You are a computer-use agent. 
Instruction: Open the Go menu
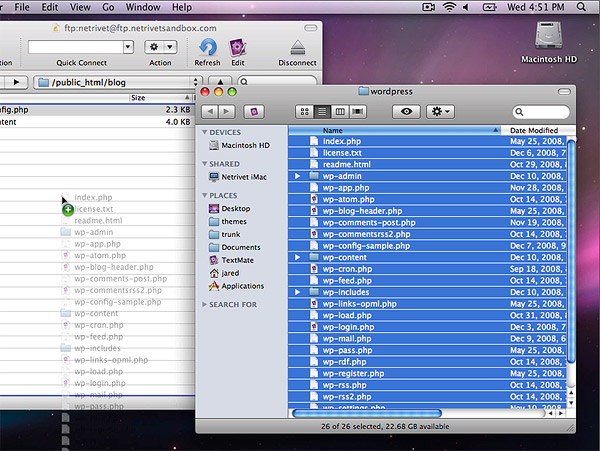click(108, 7)
